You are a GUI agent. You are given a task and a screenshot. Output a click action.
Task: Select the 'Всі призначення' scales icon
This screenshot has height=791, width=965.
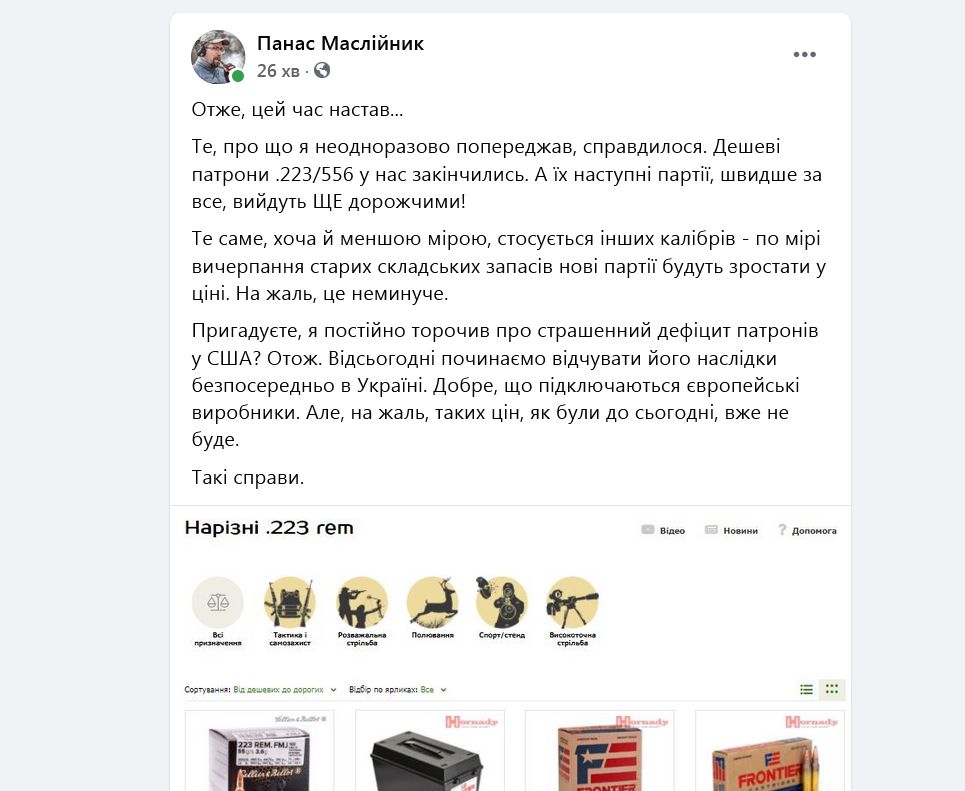coord(218,603)
